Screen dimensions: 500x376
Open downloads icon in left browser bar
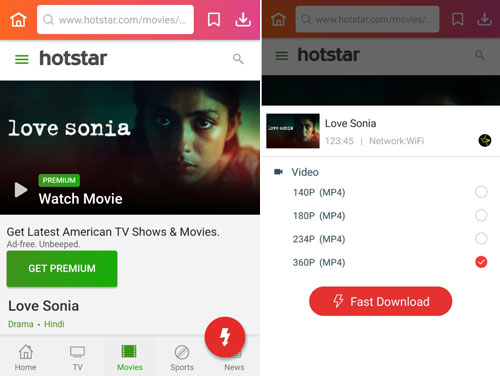tap(243, 20)
